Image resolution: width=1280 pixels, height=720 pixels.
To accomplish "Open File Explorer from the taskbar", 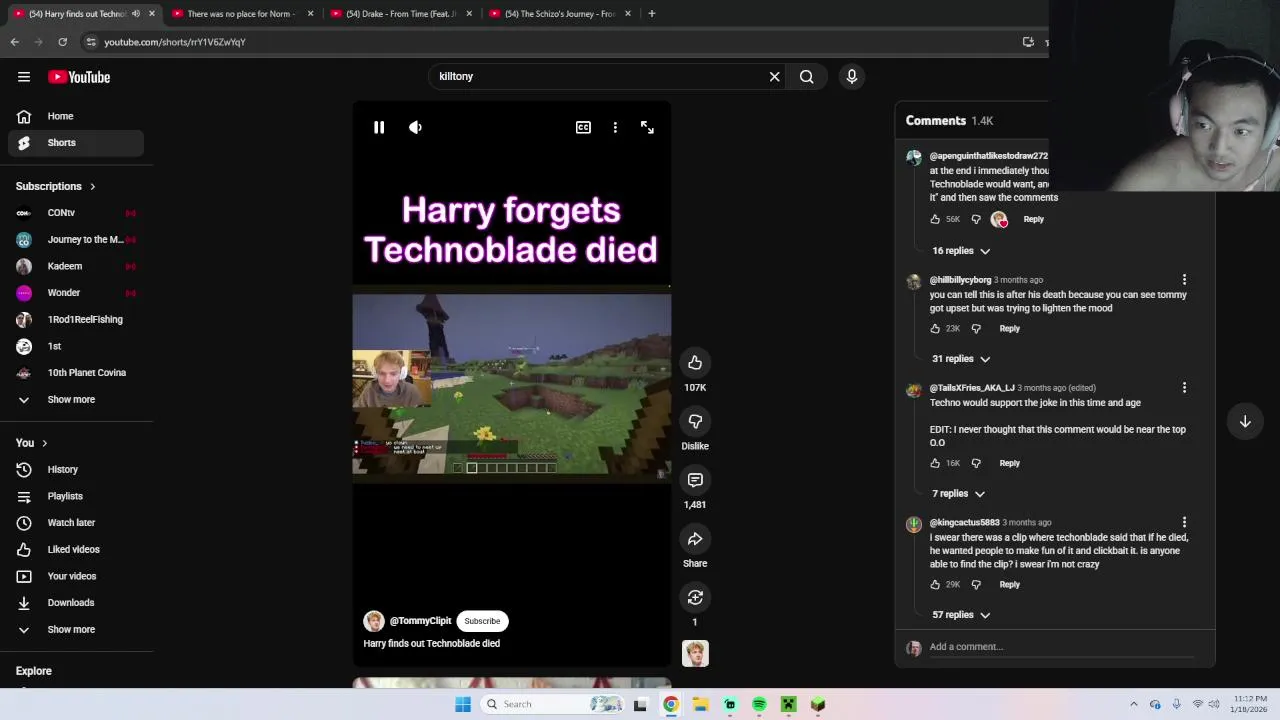I will (x=700, y=705).
